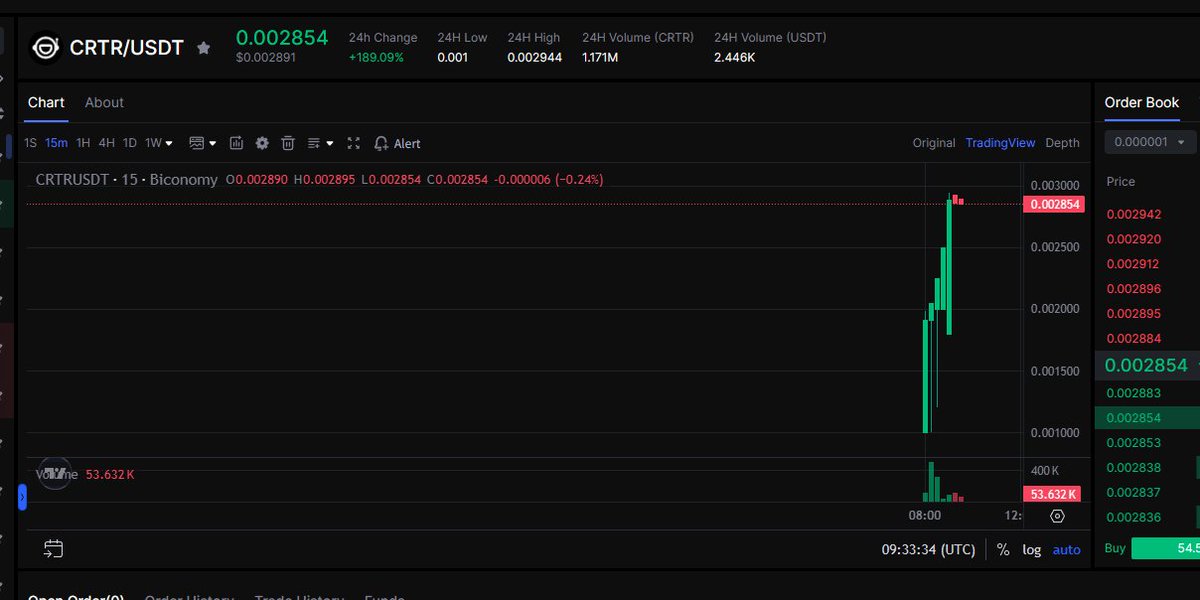Image resolution: width=1200 pixels, height=600 pixels.
Task: Click the 24H Low value 0.001
Action: tap(452, 58)
